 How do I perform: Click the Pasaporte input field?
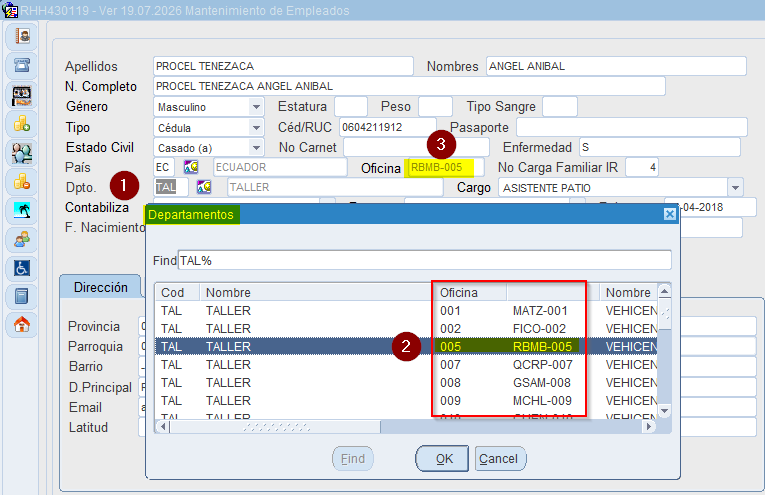point(632,127)
